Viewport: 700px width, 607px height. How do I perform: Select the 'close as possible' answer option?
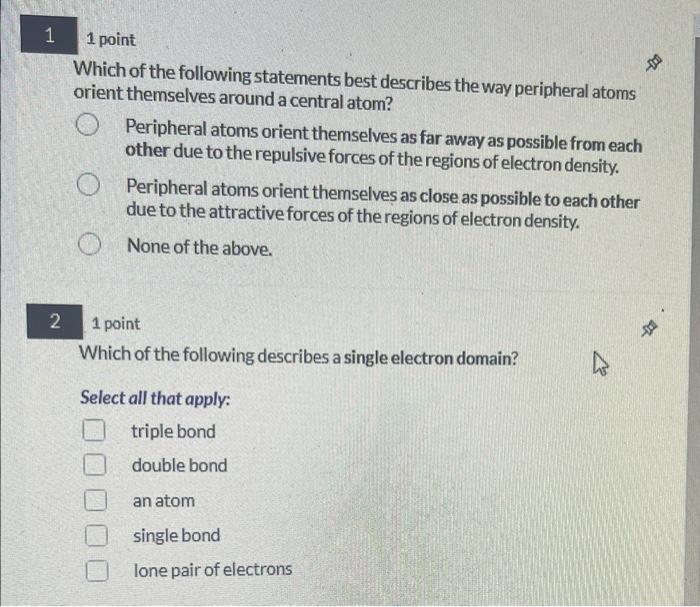pyautogui.click(x=88, y=184)
